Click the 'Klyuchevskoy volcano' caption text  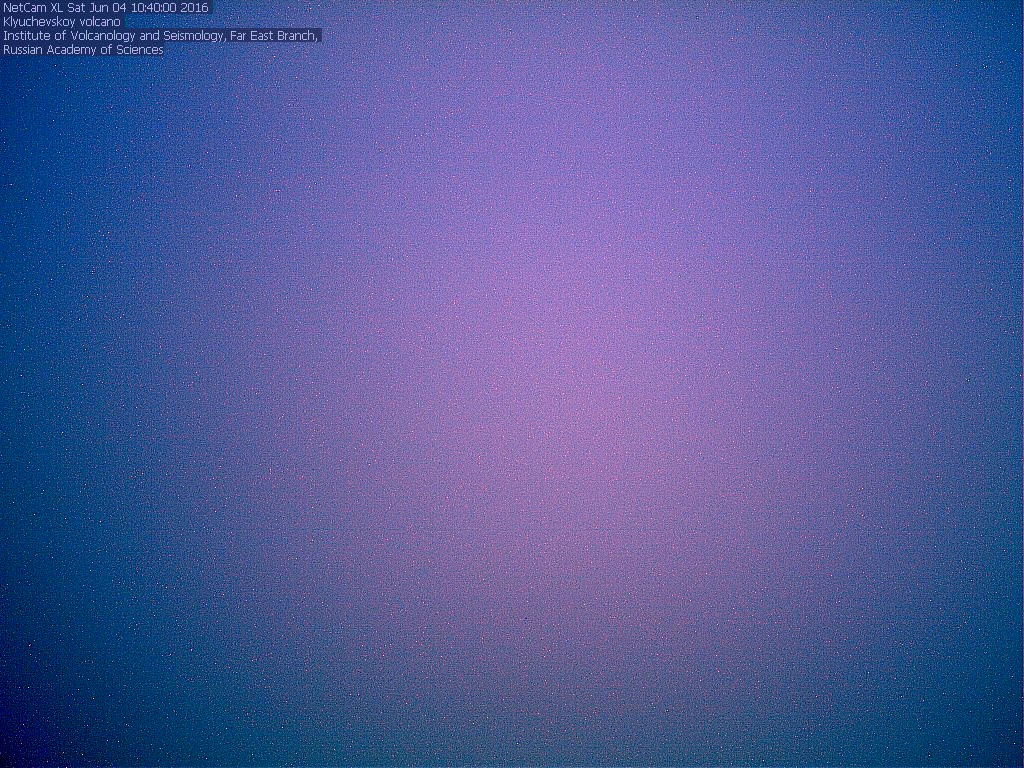click(x=62, y=22)
